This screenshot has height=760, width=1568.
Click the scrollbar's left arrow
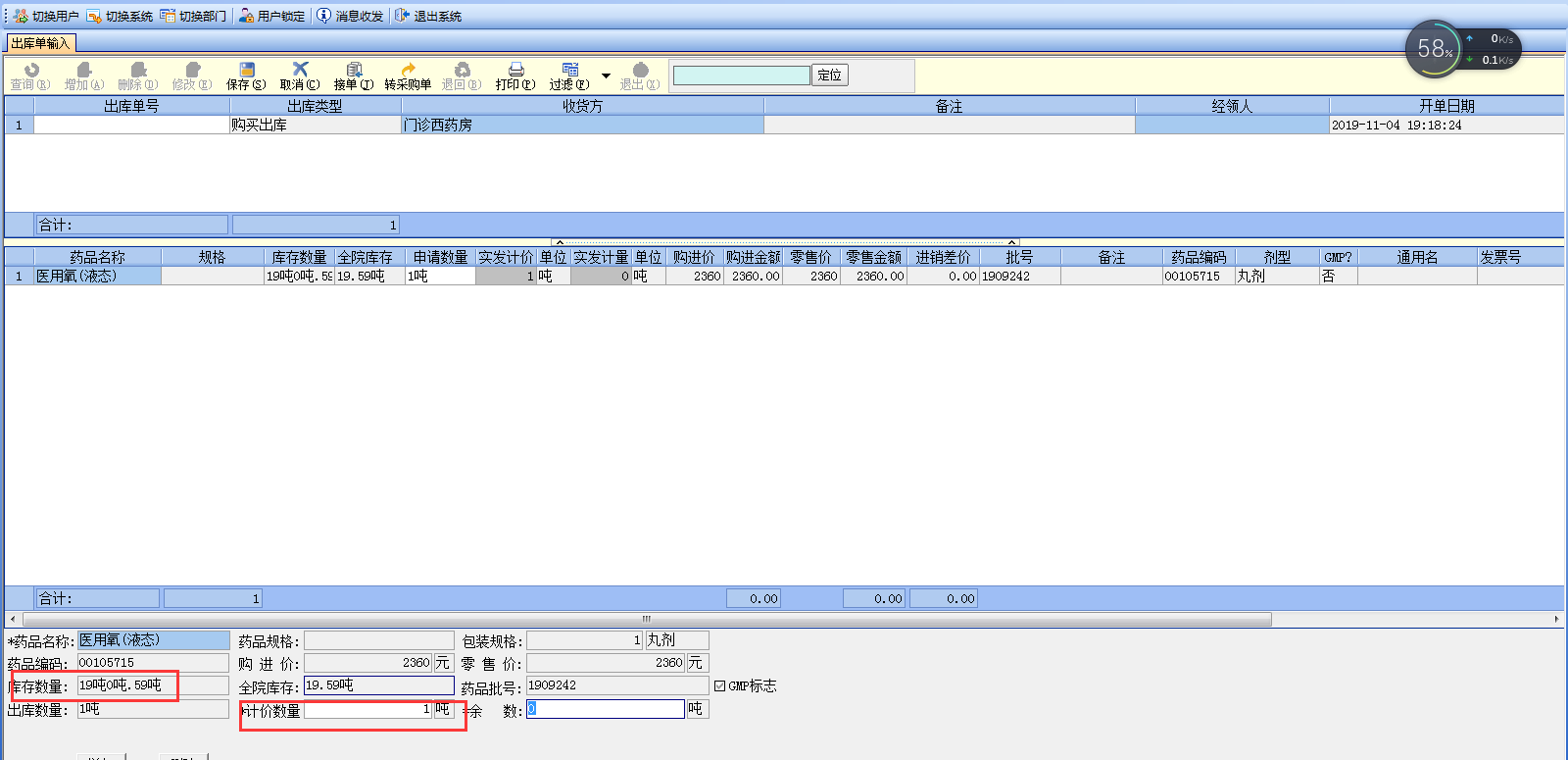coord(12,619)
